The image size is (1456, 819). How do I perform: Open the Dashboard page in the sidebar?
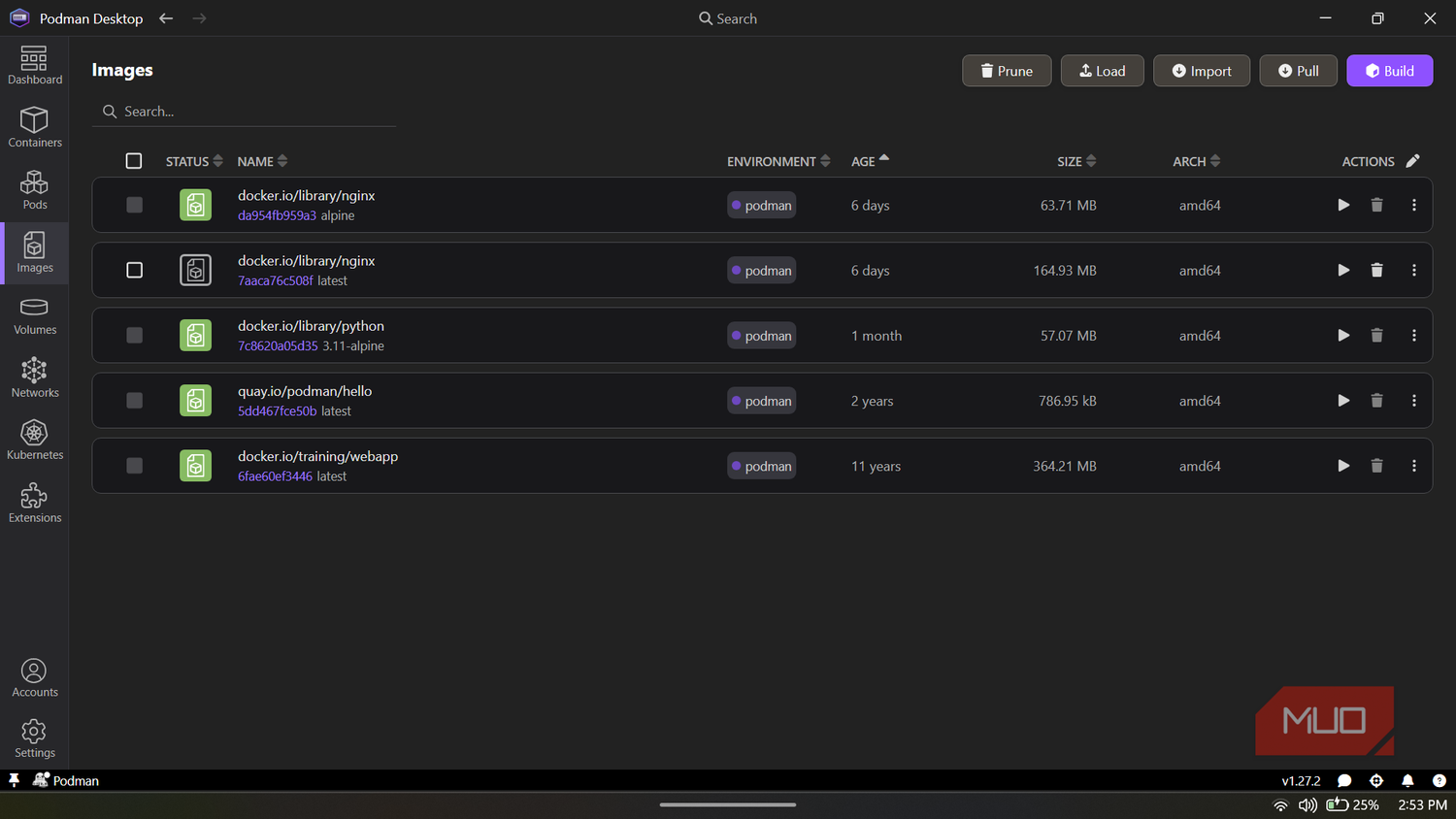coord(34,65)
